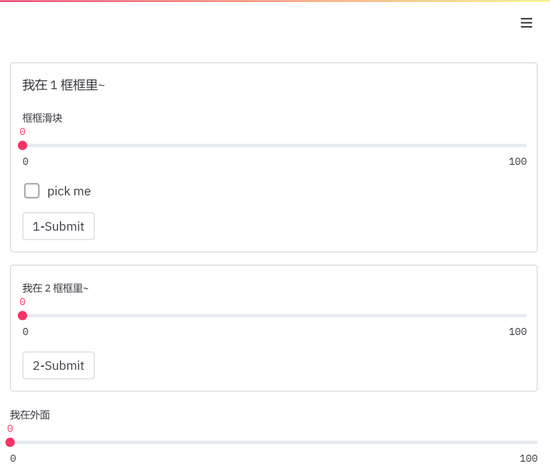The height and width of the screenshot is (471, 550).
Task: Click the middle of 框框滑块 slider track
Action: [275, 145]
